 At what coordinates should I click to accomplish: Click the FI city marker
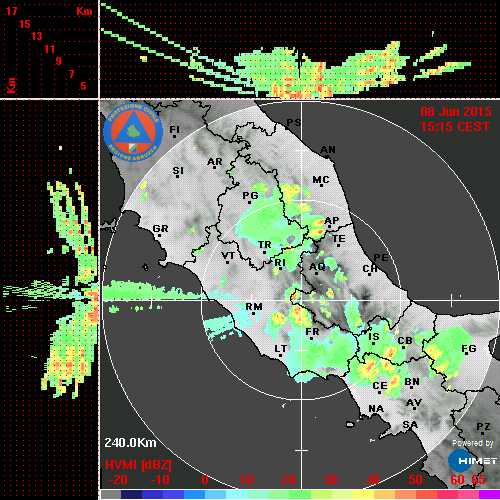[x=174, y=136]
